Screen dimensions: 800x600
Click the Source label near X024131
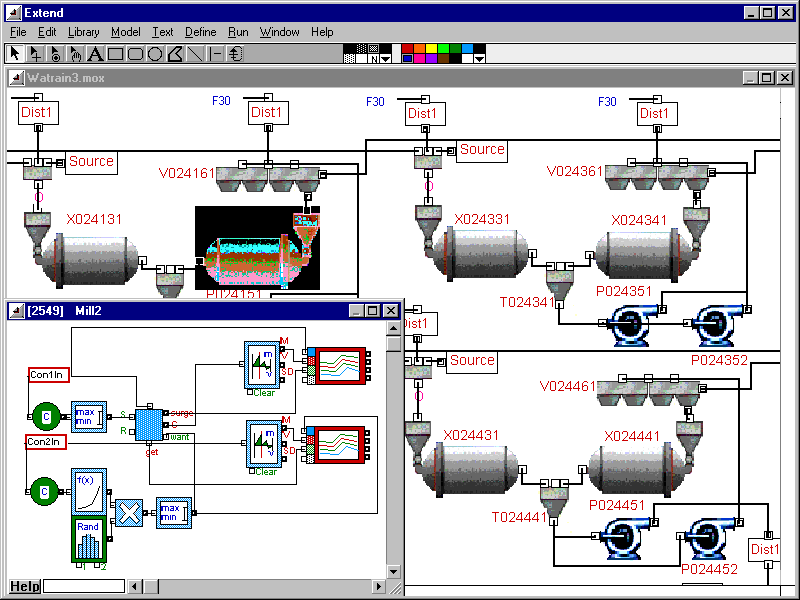pos(91,161)
